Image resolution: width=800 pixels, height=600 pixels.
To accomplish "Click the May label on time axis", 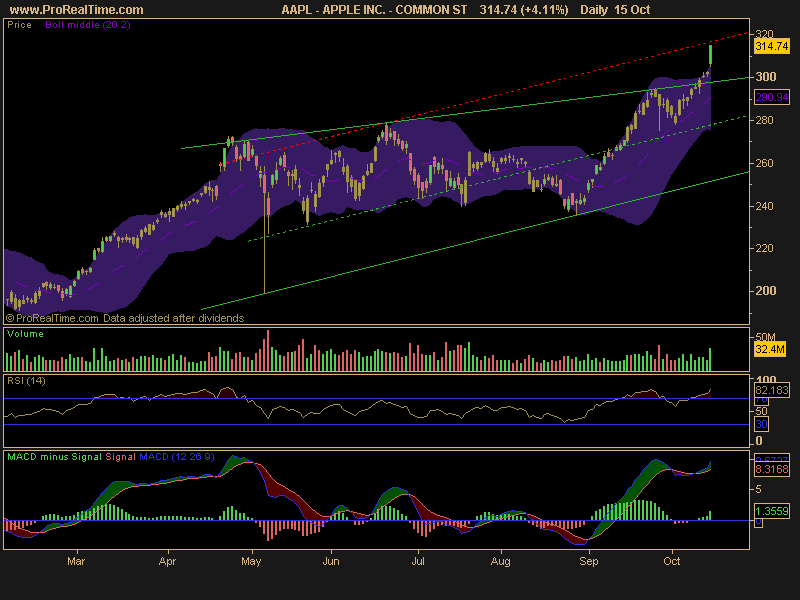I will click(251, 561).
